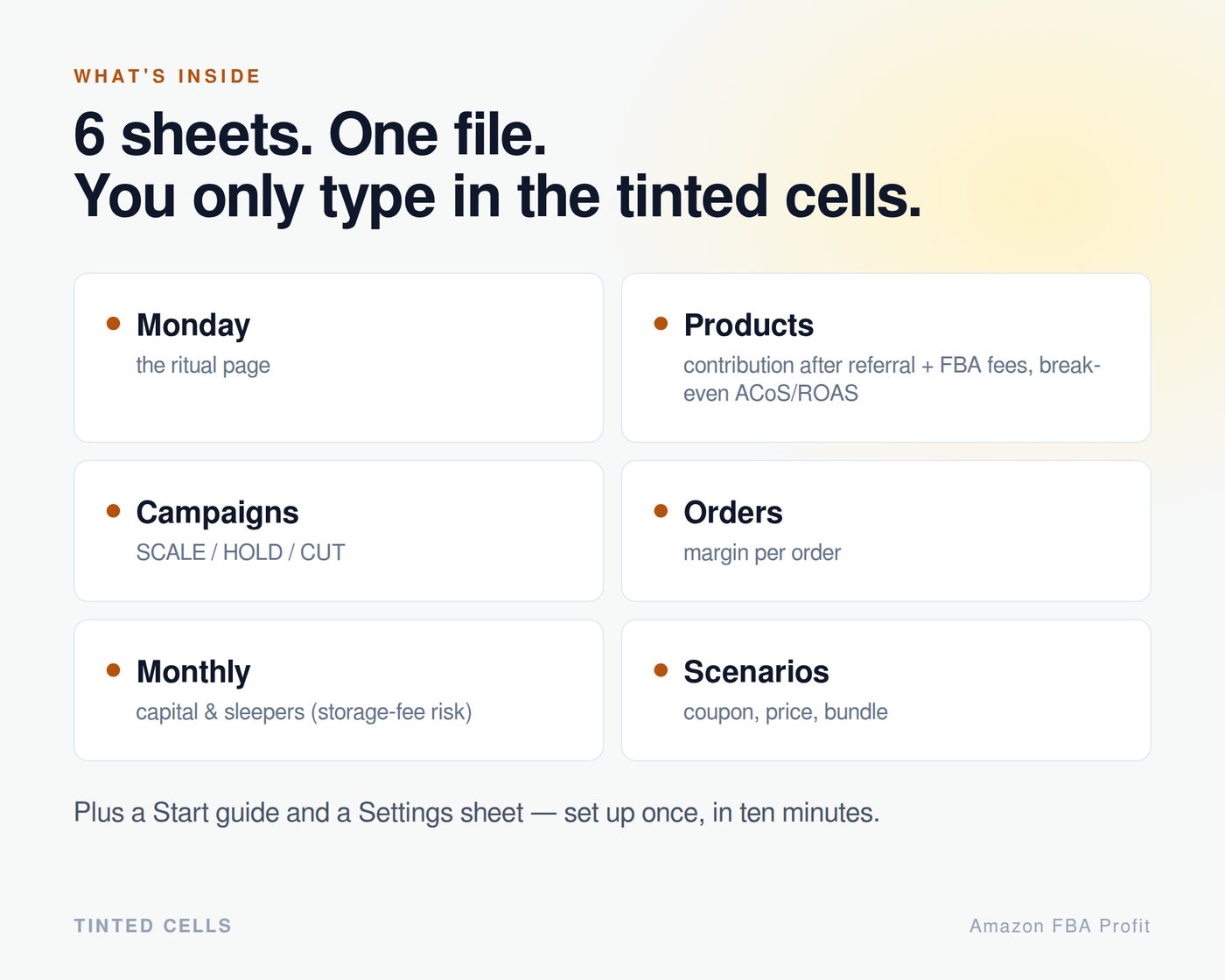Viewport: 1225px width, 980px height.
Task: Click the Start guide and Settings sentence
Action: 477,813
